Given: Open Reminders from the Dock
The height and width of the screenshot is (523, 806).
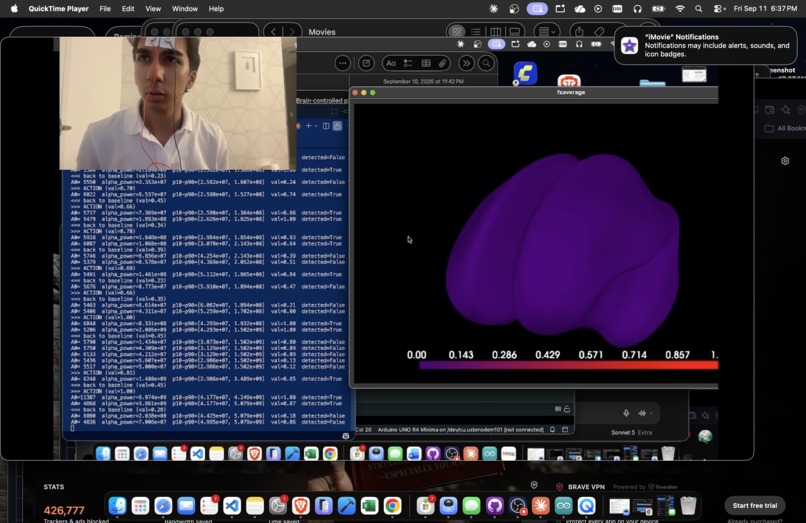Looking at the screenshot, I should point(209,506).
